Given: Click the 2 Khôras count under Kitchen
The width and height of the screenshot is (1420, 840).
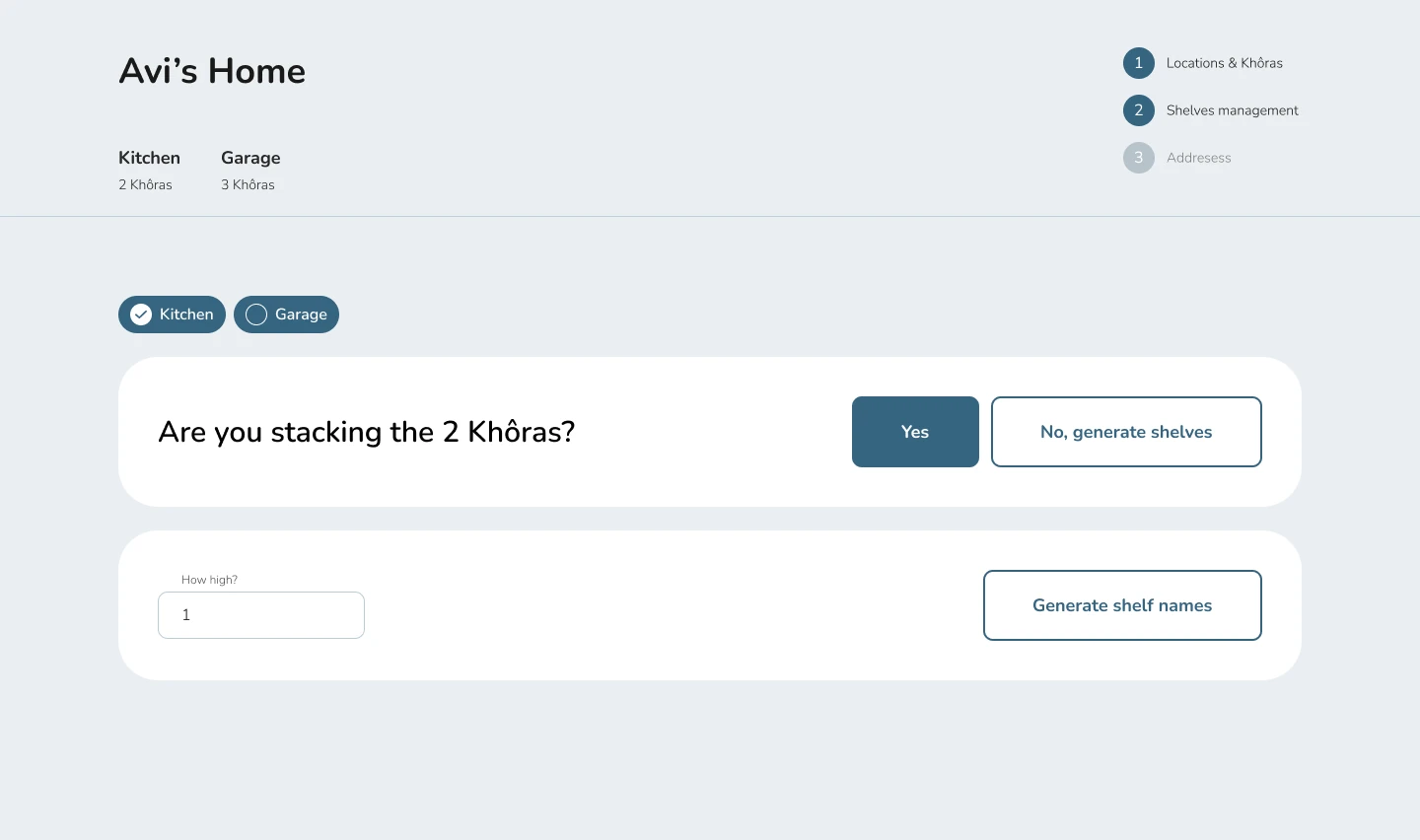Looking at the screenshot, I should pos(145,184).
